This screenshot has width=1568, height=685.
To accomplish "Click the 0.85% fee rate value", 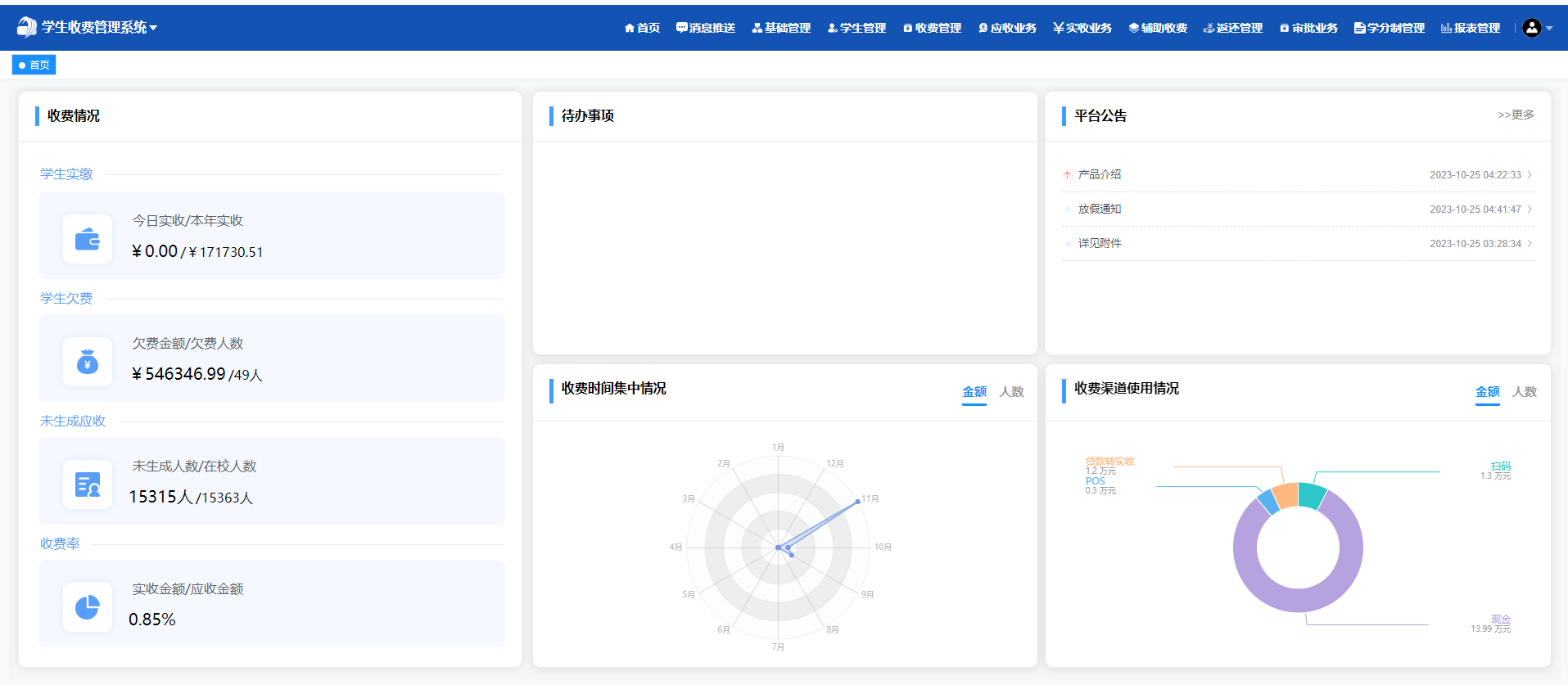I will tap(152, 620).
